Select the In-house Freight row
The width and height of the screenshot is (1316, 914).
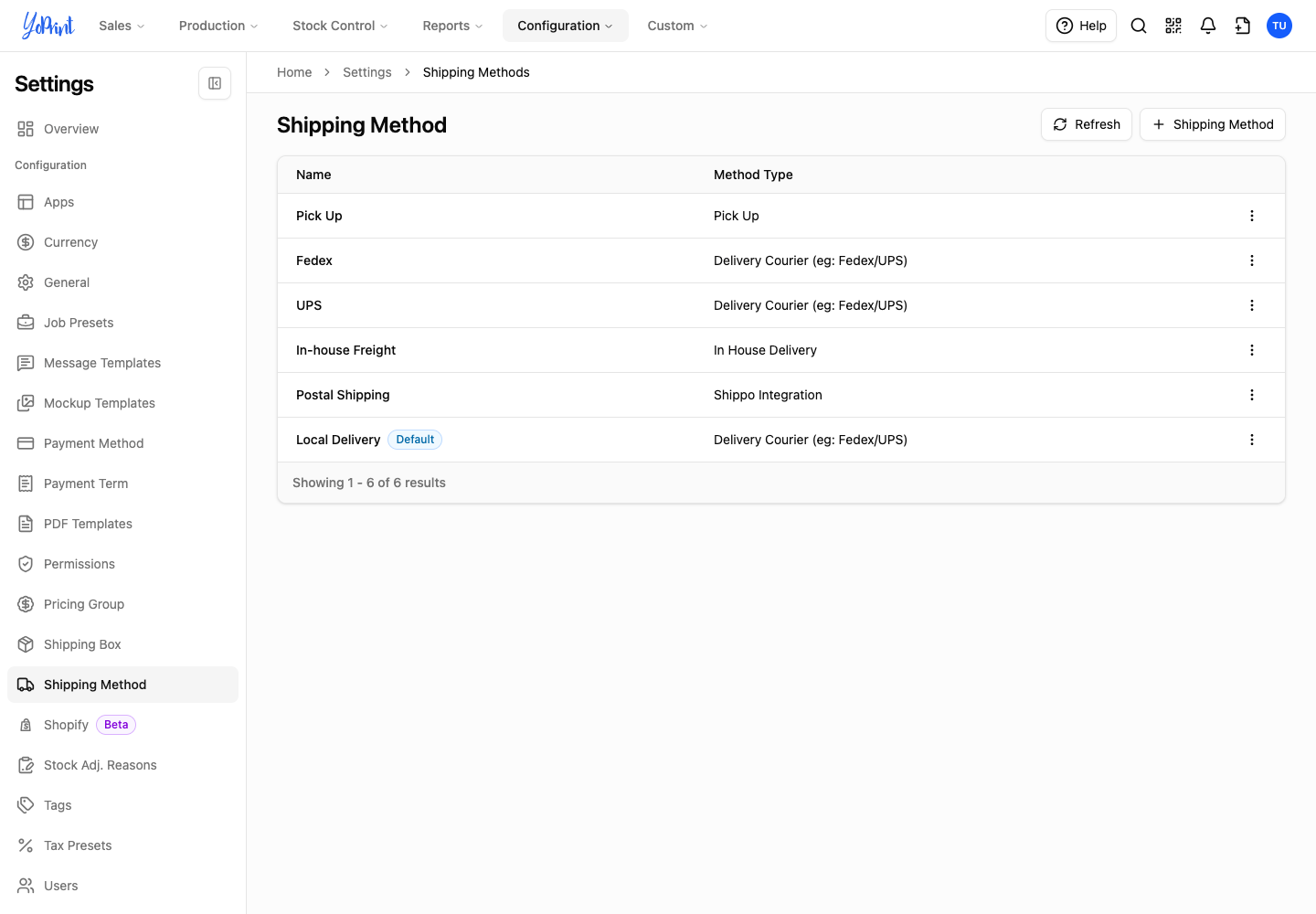[781, 350]
